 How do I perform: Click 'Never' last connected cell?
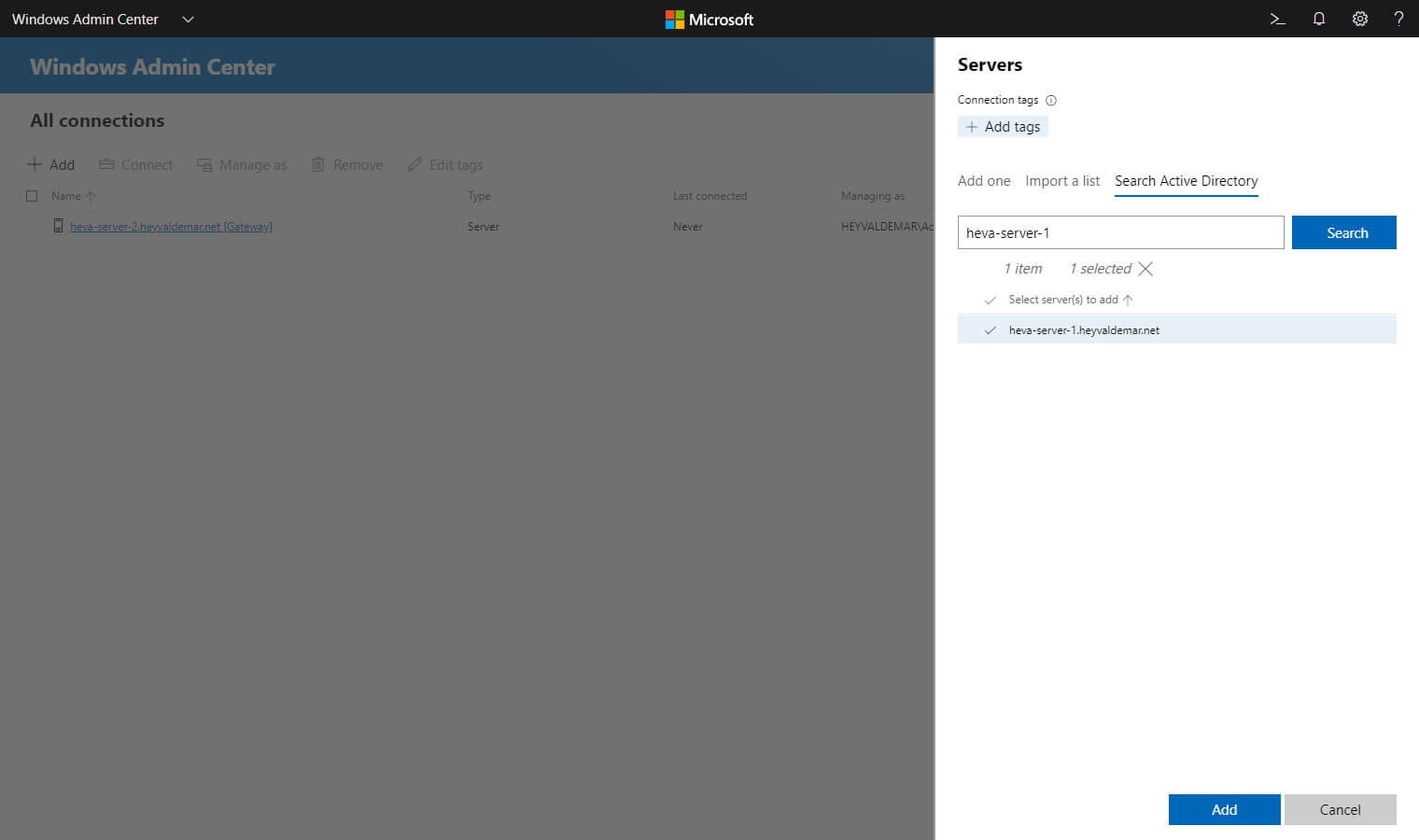point(687,227)
